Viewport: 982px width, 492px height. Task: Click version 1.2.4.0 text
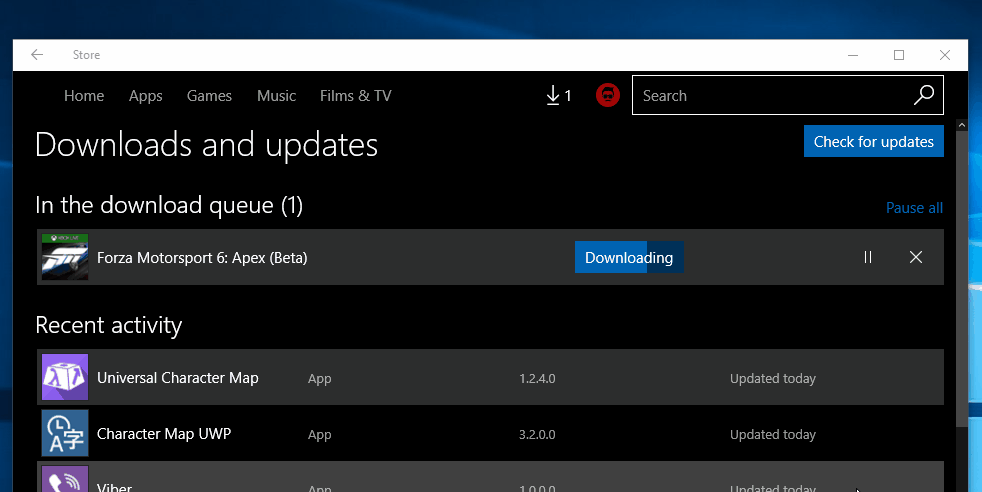(x=537, y=379)
